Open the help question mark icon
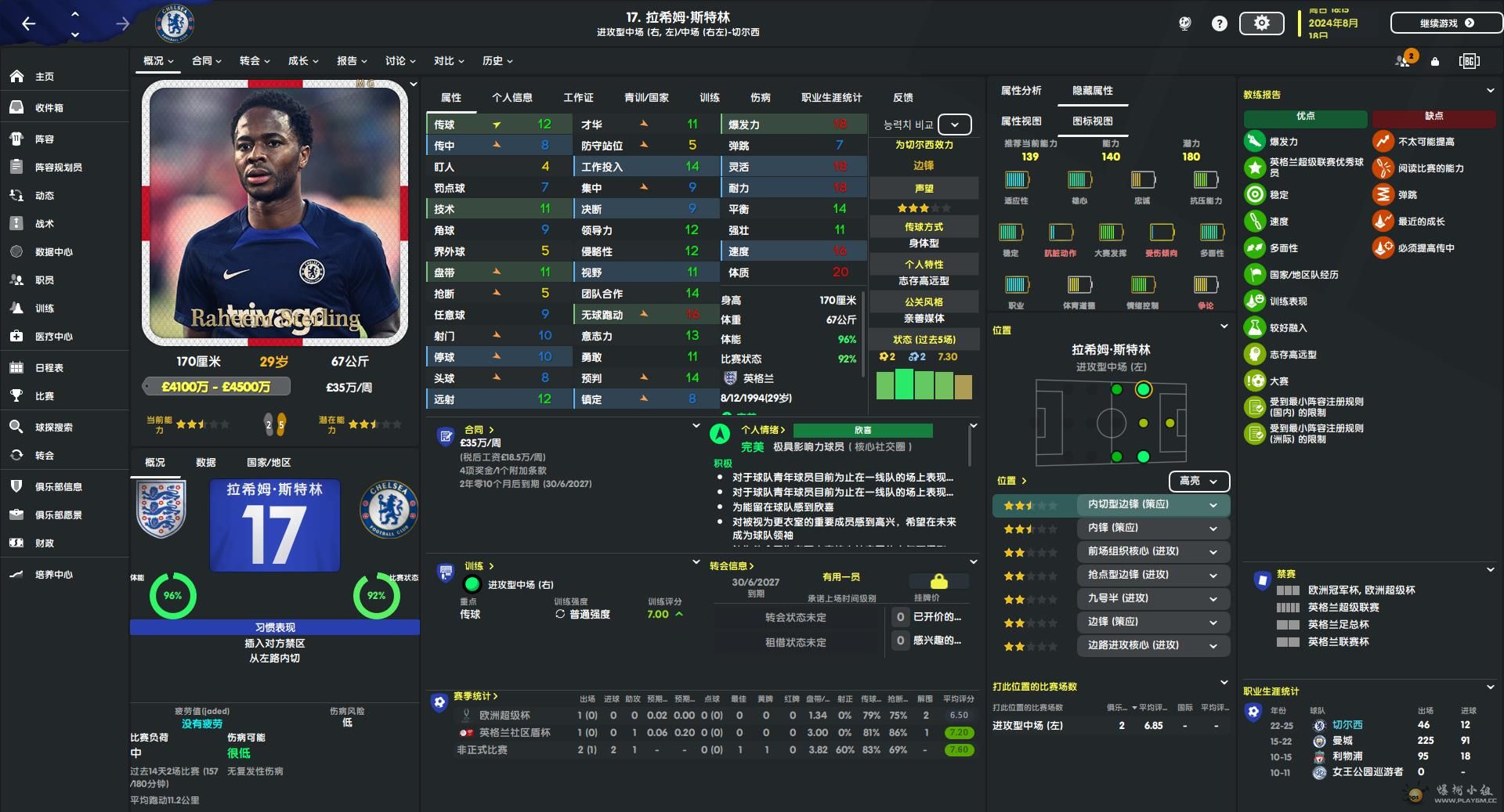1504x812 pixels. 1219,23
